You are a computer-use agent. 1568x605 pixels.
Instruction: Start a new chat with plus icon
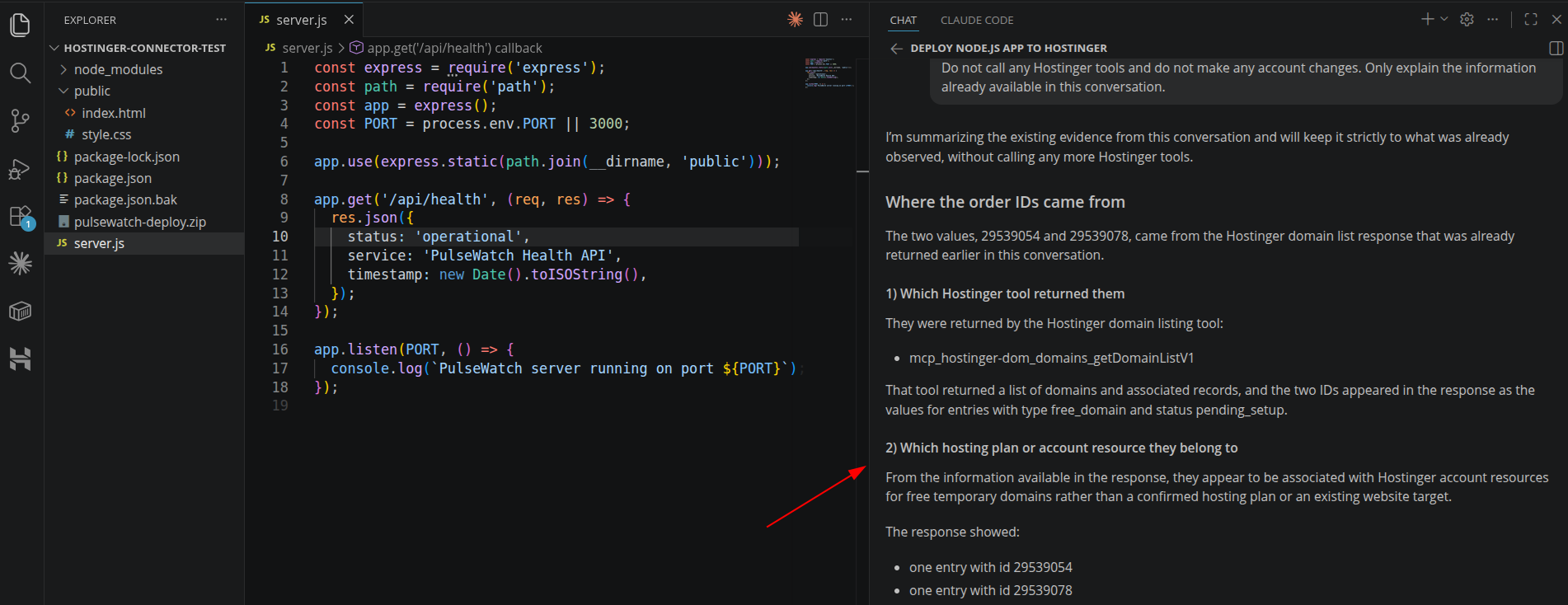pyautogui.click(x=1428, y=19)
